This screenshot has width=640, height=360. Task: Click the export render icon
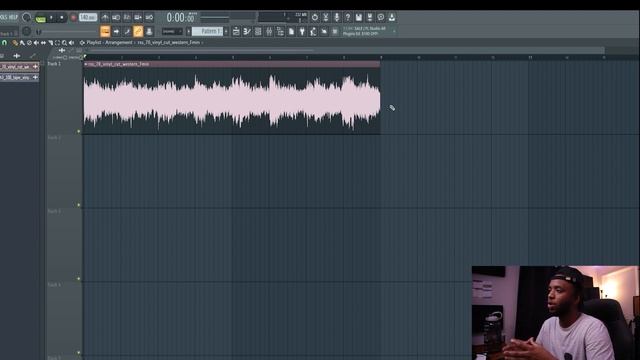(370, 17)
